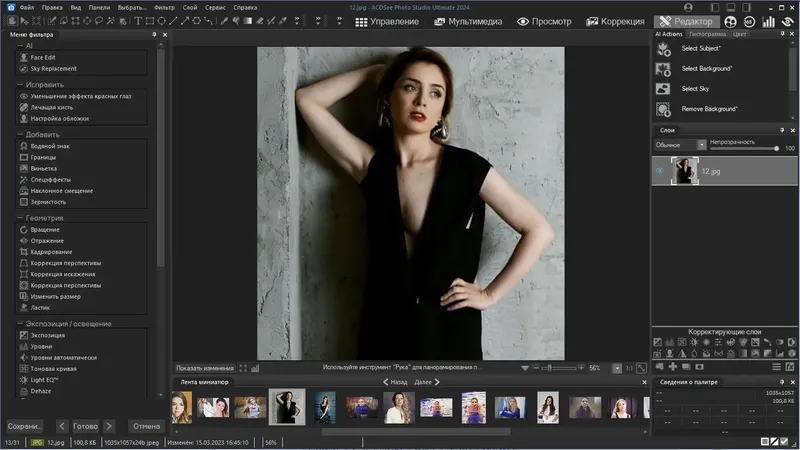The height and width of the screenshot is (450, 800).
Task: Click the Remove Background AI action
Action: [709, 108]
